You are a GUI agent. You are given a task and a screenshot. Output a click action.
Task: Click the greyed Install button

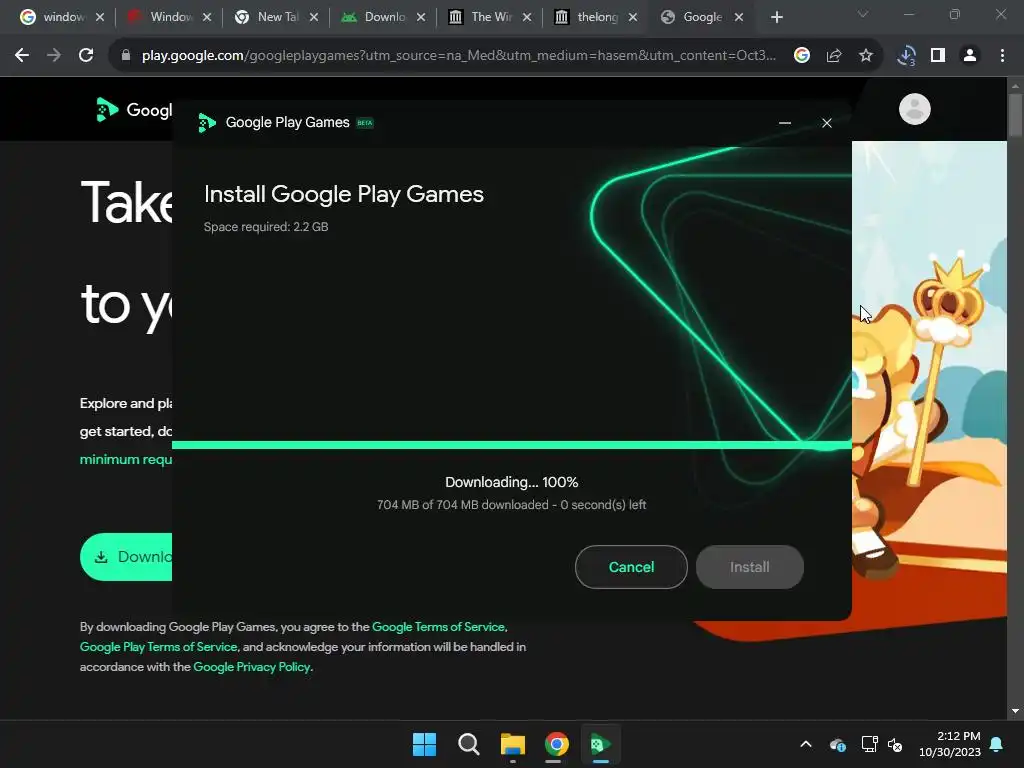(749, 567)
